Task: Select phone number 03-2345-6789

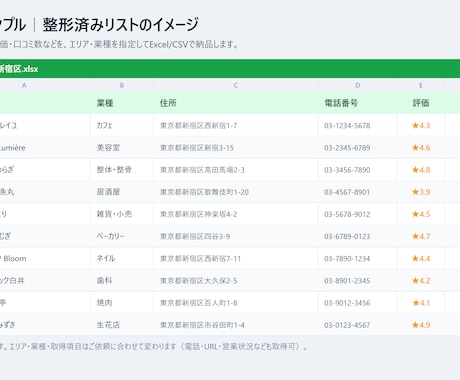Action: (347, 148)
